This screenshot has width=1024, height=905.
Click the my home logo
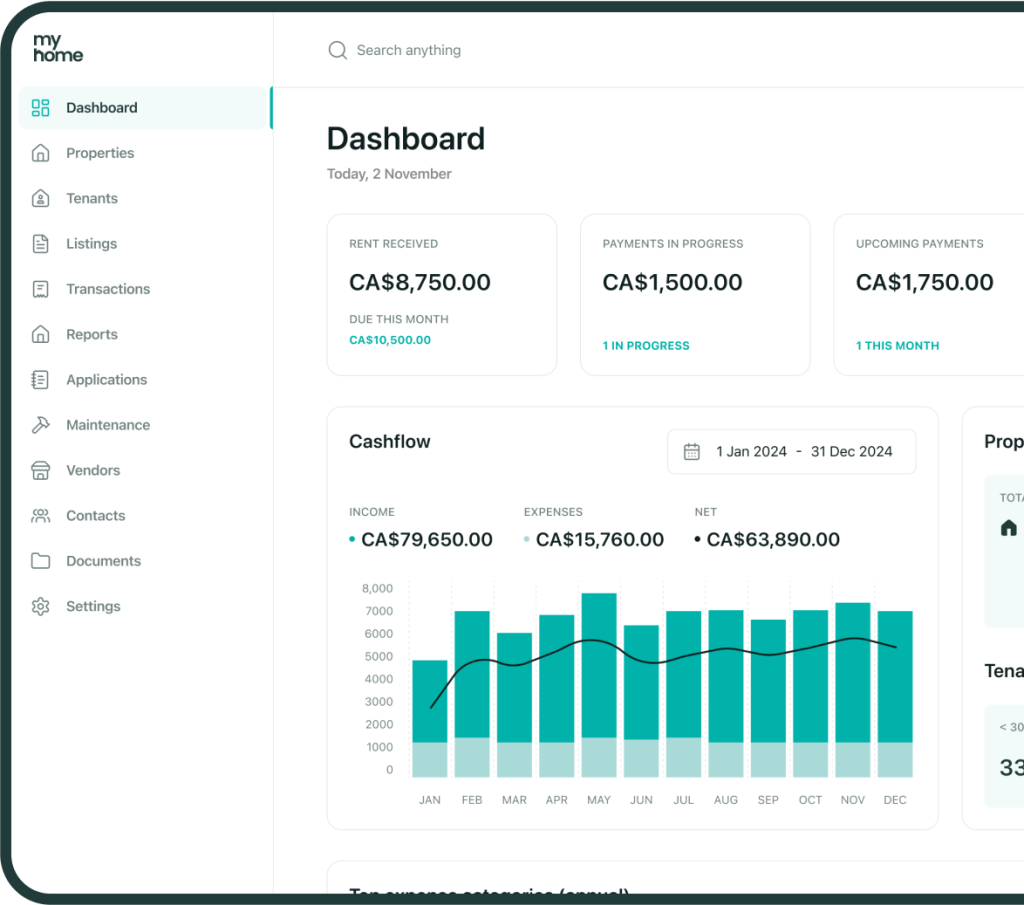click(x=58, y=48)
